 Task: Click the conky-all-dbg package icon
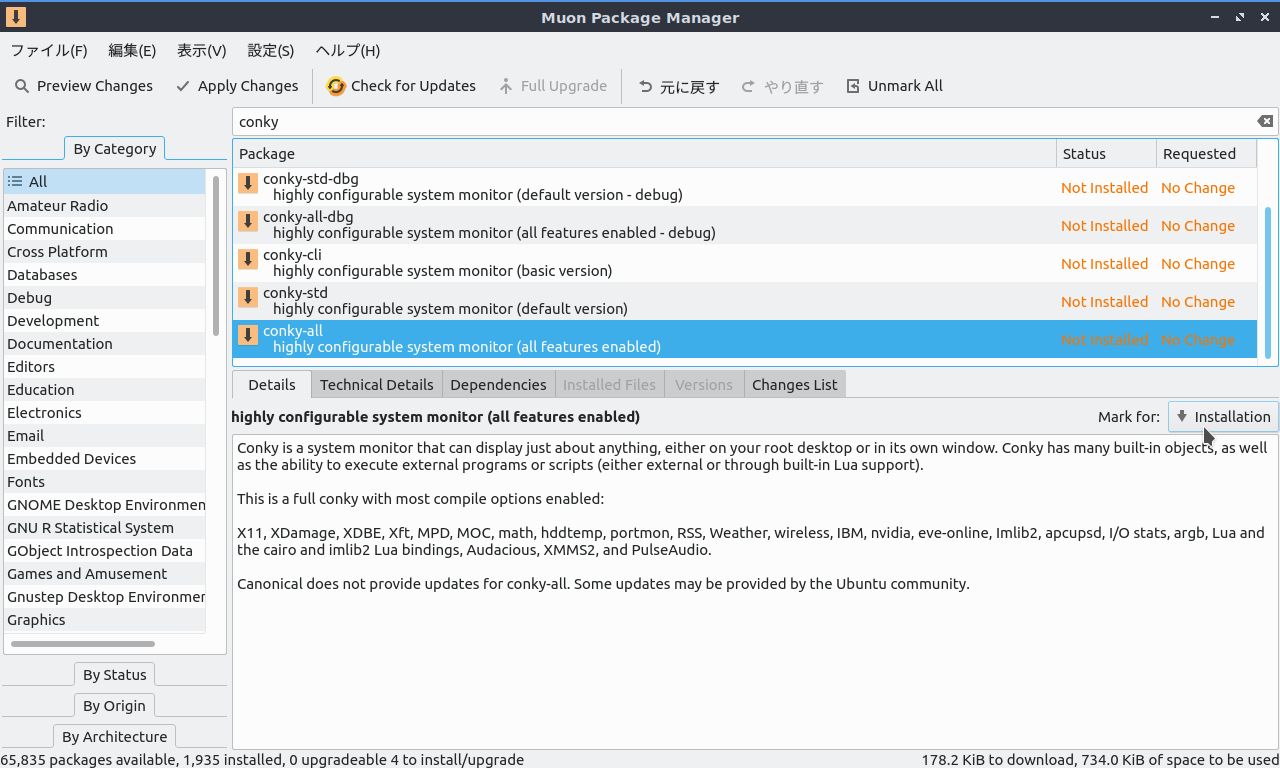[x=248, y=221]
